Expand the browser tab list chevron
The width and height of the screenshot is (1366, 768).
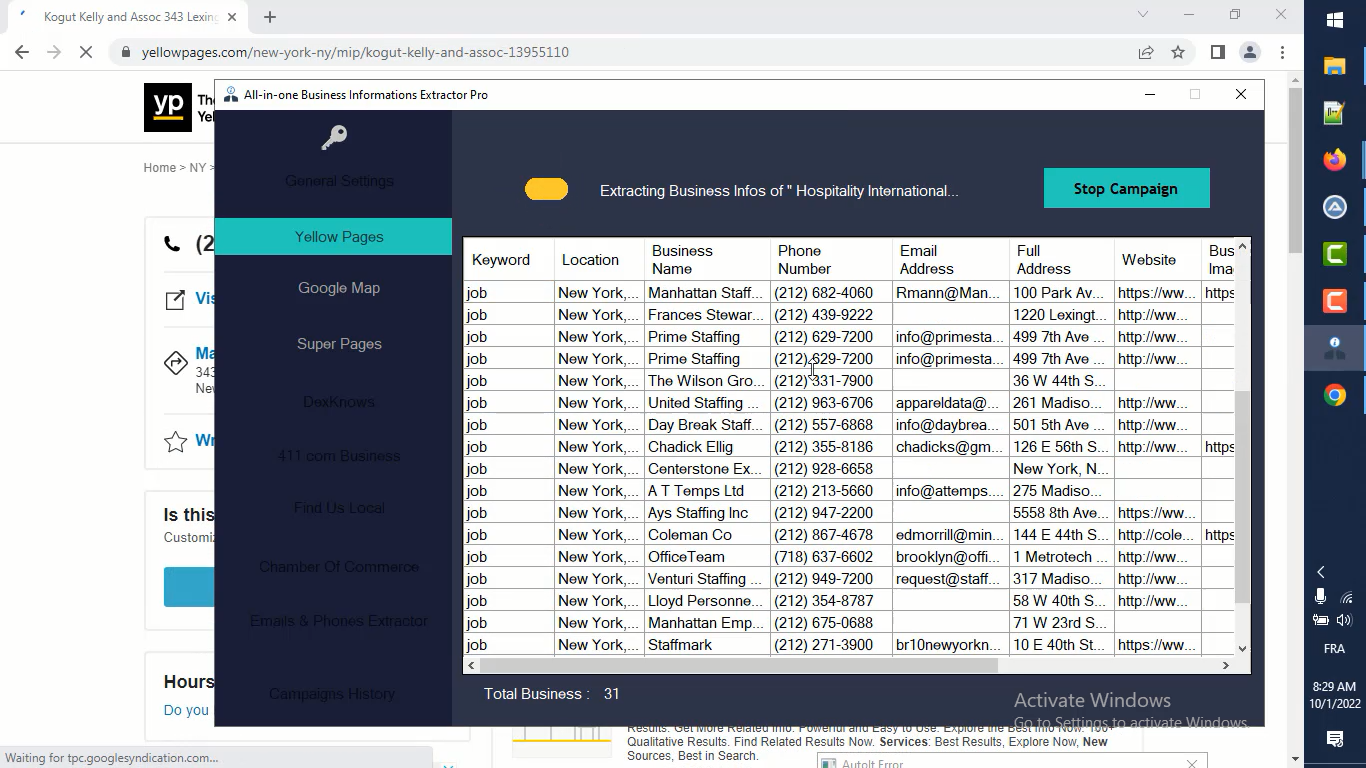click(1142, 16)
